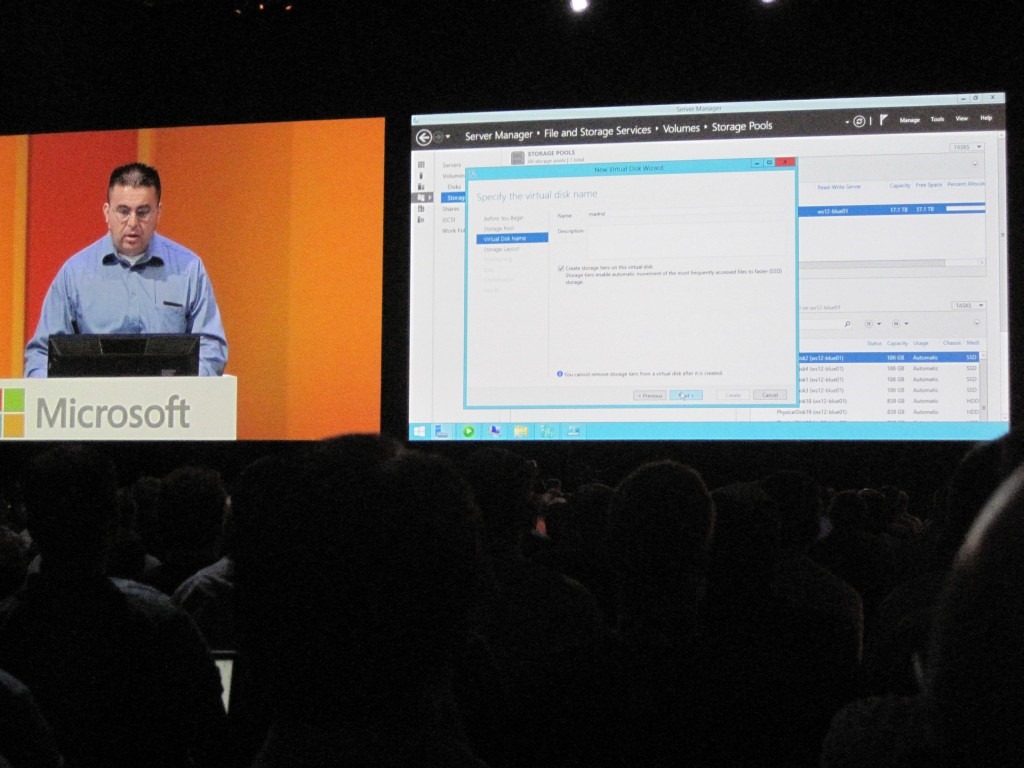Click the Storage Pools tile icon
This screenshot has width=1024, height=768.
pyautogui.click(x=518, y=157)
